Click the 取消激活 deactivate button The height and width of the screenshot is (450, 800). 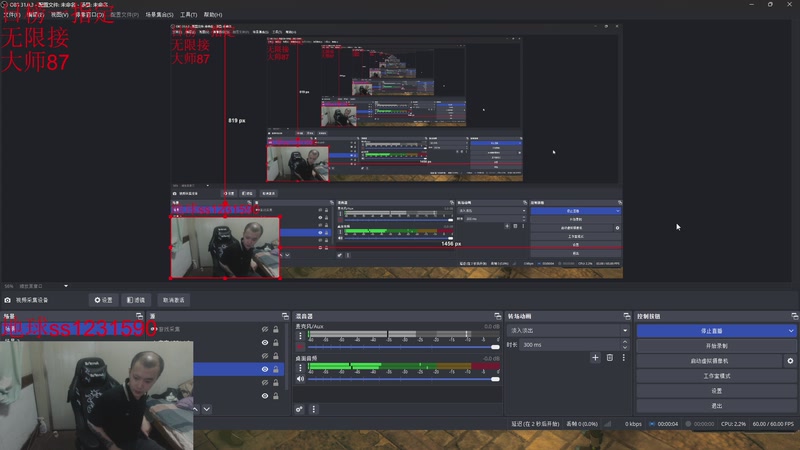pyautogui.click(x=173, y=300)
